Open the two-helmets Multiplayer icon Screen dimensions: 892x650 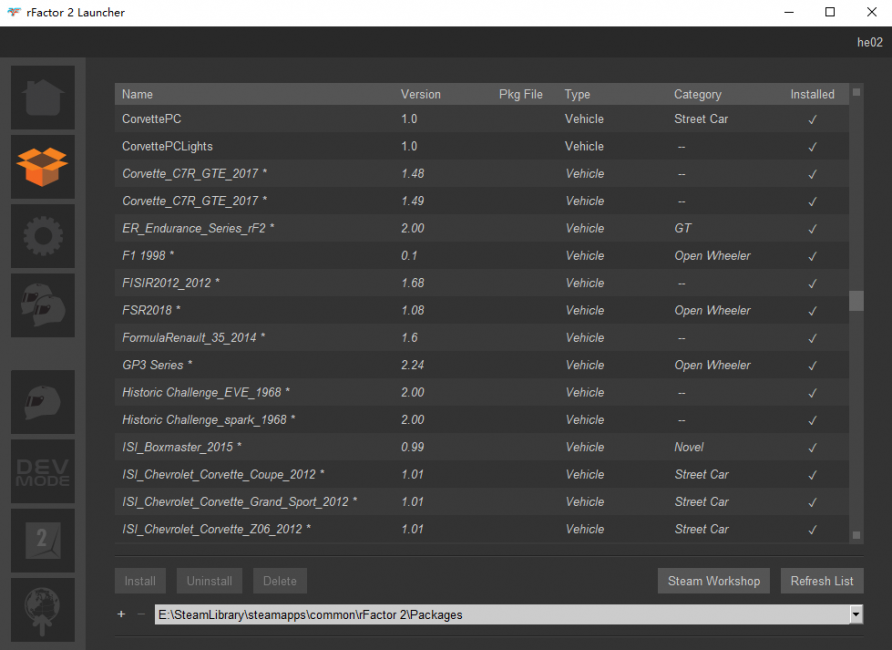(x=43, y=305)
